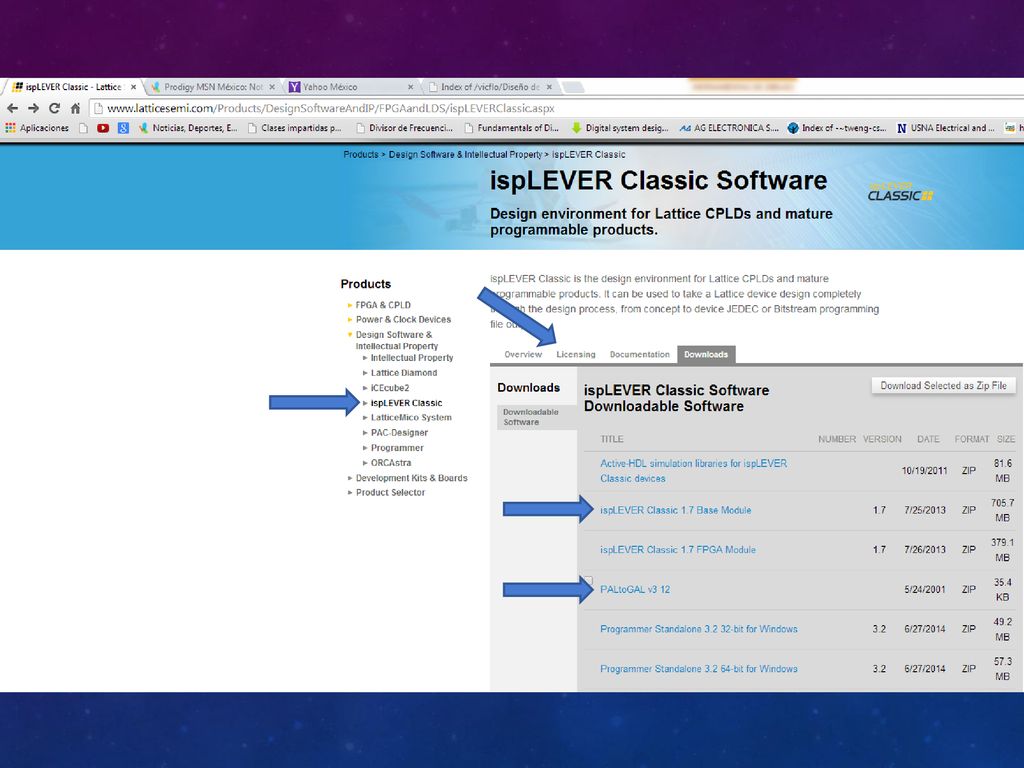Click the 7/25/2013 date cell
The image size is (1024, 768).
[925, 510]
